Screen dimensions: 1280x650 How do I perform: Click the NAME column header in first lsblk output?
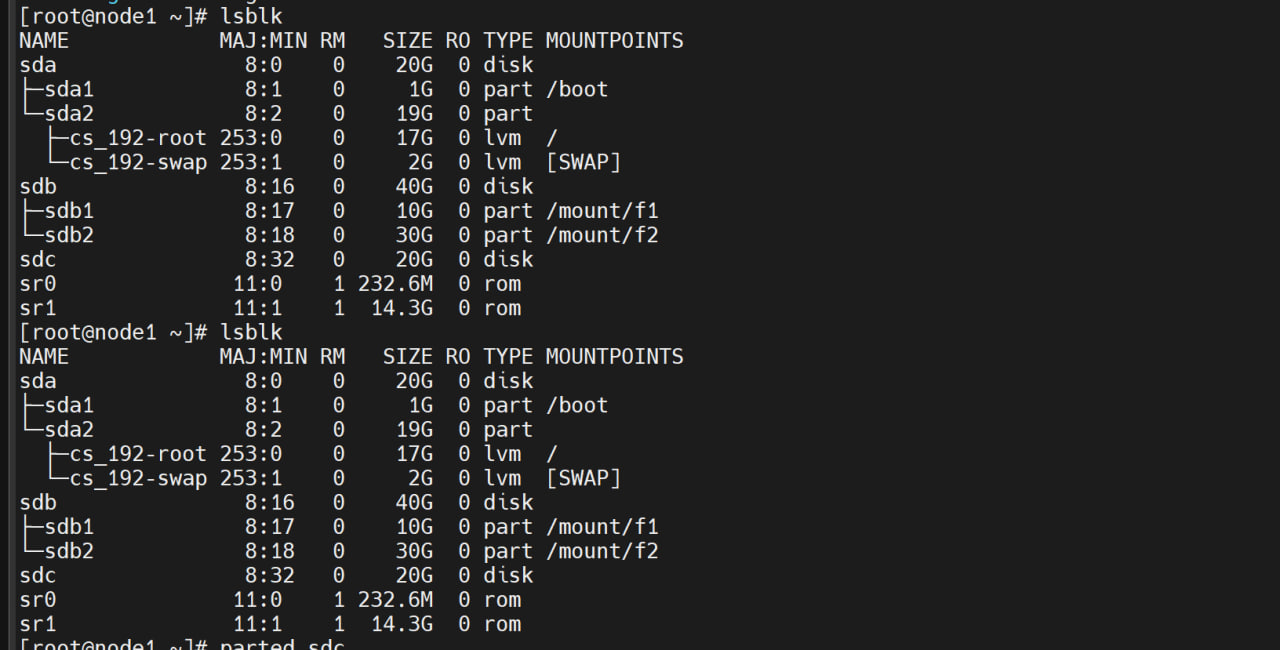click(44, 41)
